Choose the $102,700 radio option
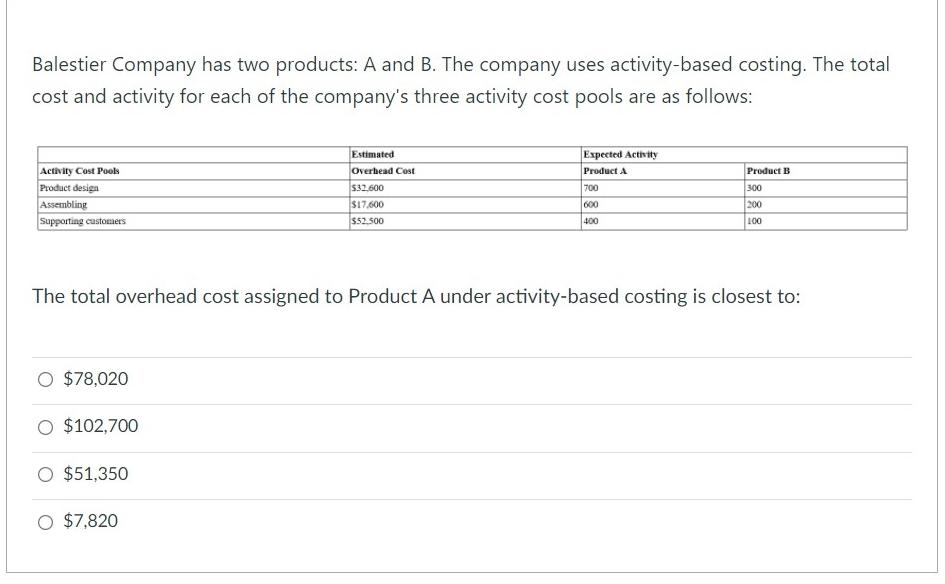945x584 pixels. click(x=45, y=427)
